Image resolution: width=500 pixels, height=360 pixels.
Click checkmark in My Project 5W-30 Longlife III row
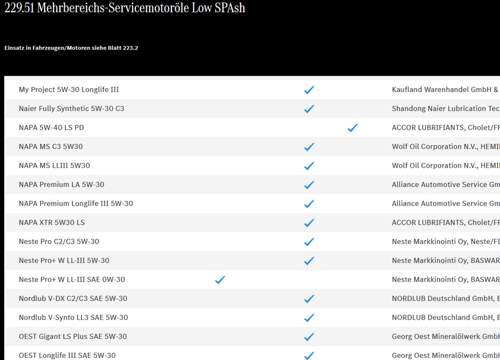pos(309,90)
